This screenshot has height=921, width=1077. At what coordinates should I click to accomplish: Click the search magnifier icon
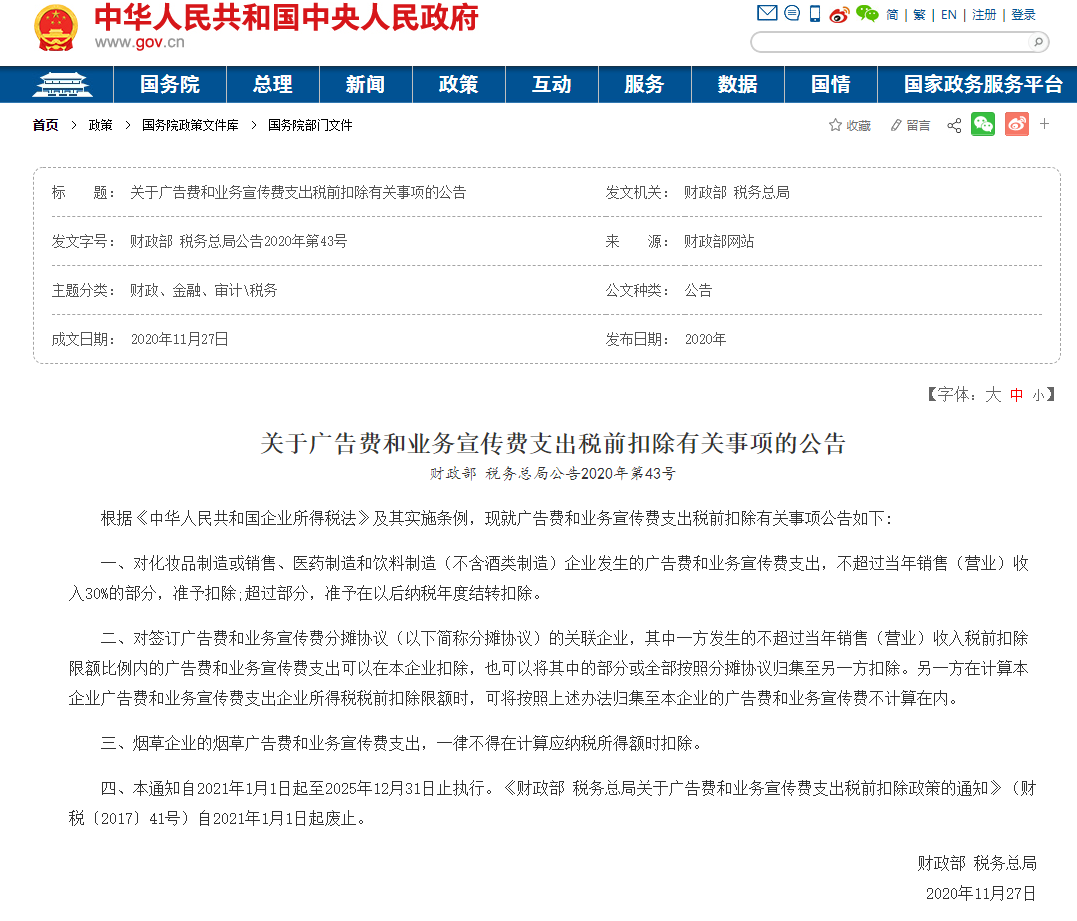[x=1038, y=43]
